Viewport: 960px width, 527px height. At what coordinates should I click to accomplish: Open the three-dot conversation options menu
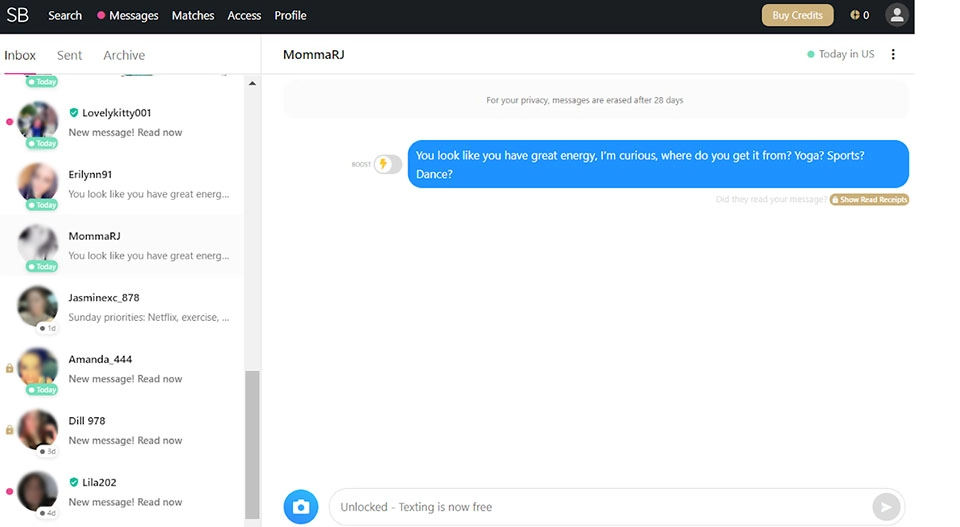[893, 54]
